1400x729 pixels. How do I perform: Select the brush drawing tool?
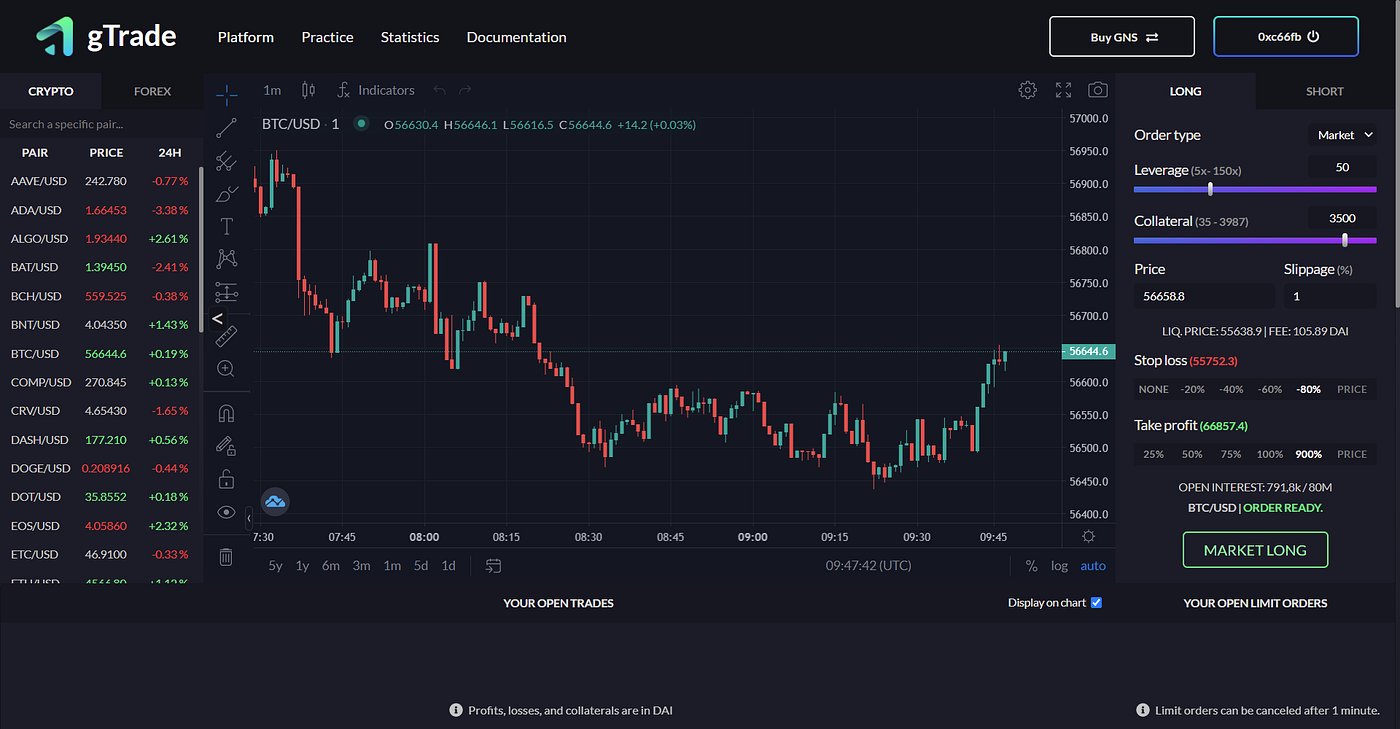click(x=227, y=193)
